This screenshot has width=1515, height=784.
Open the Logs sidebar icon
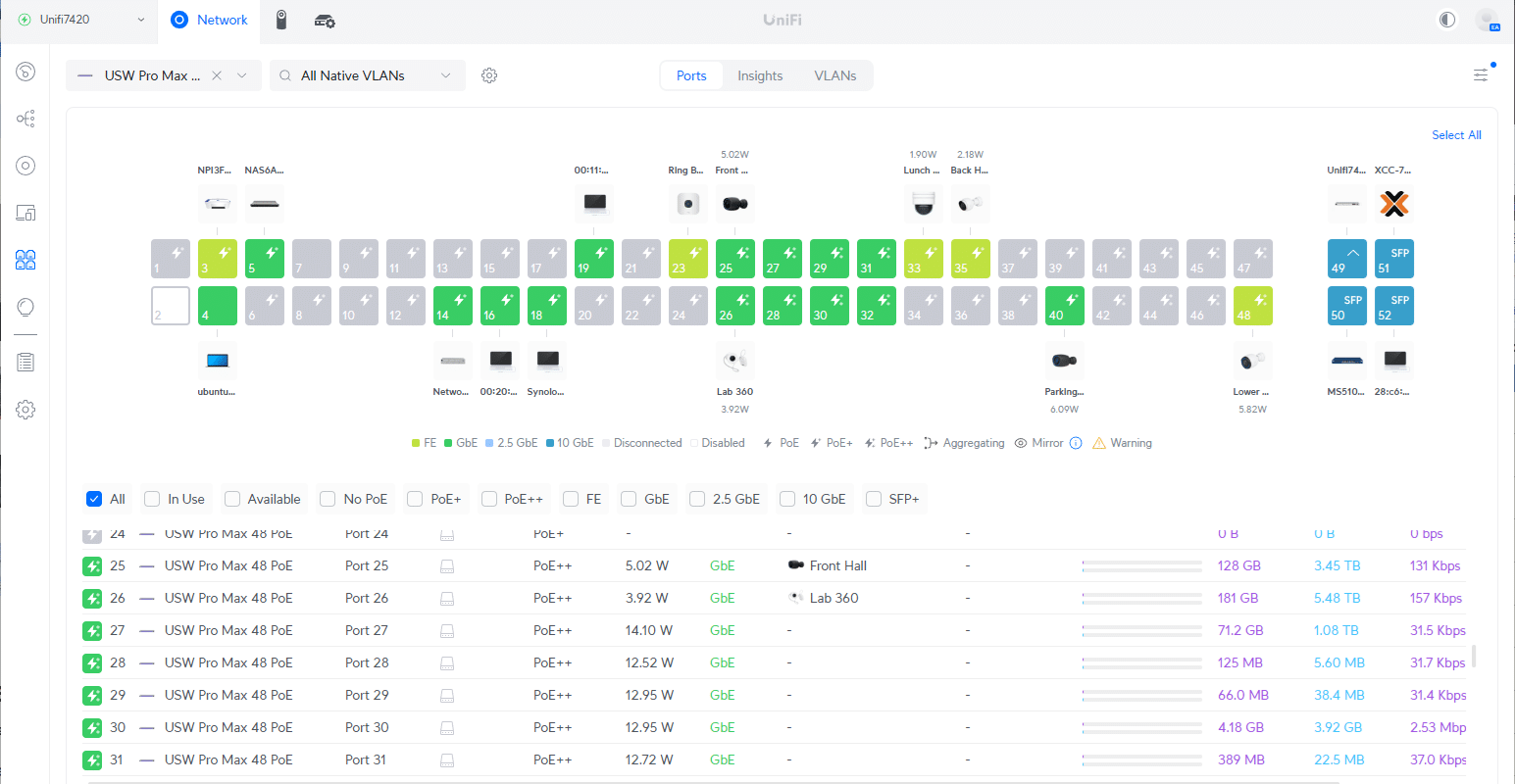(x=26, y=362)
